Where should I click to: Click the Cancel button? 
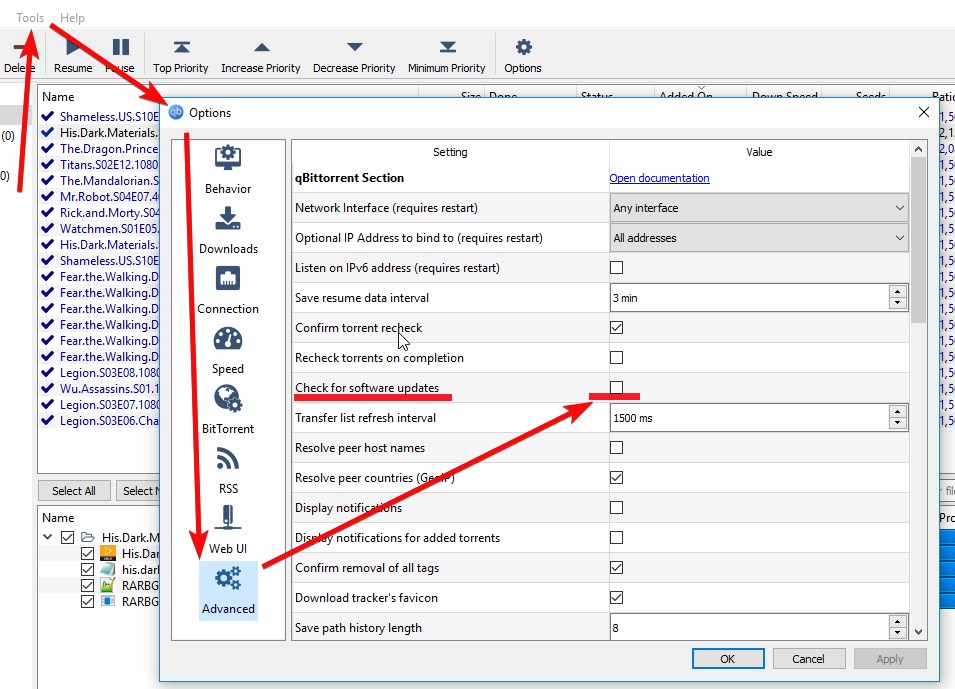click(x=808, y=659)
